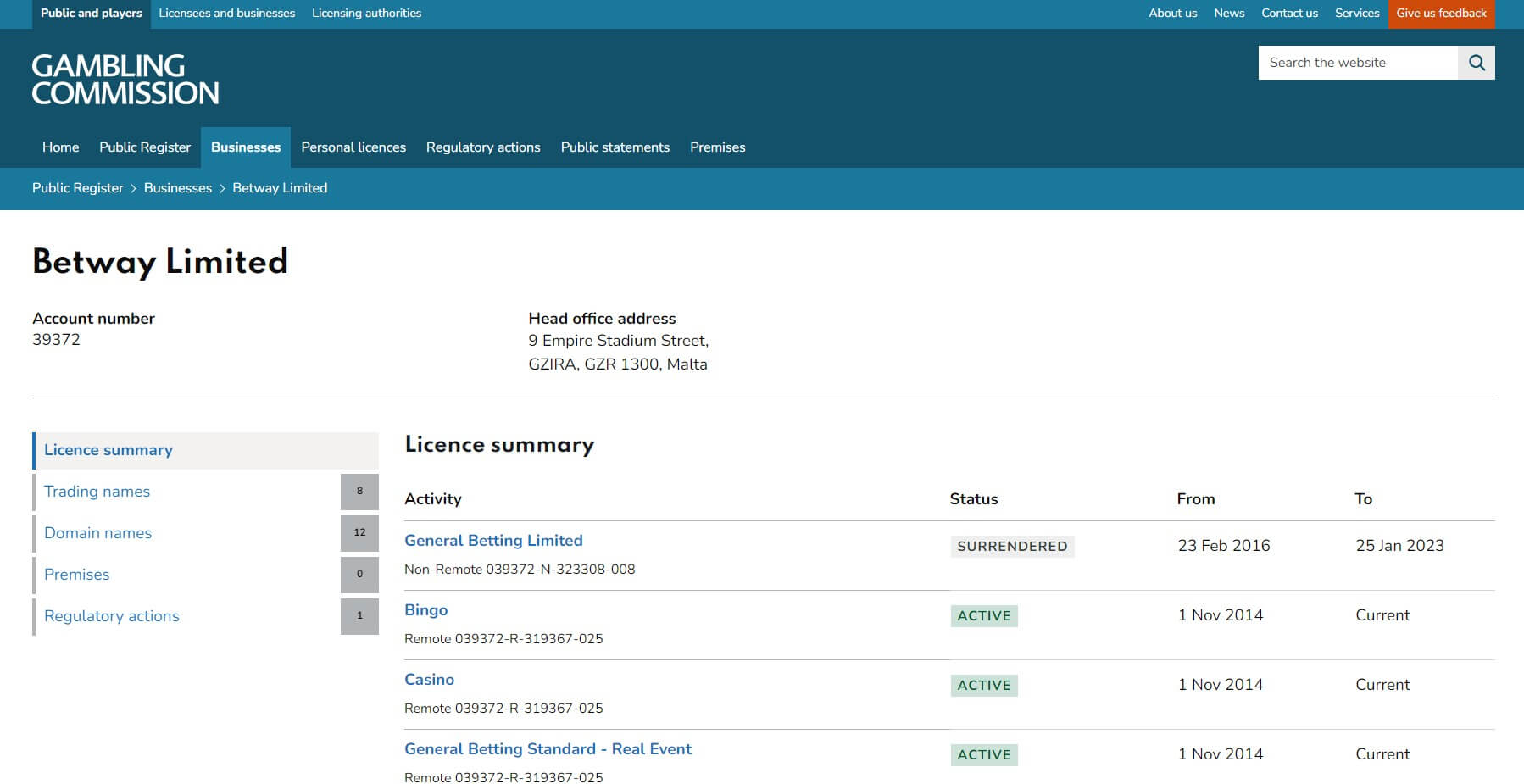Open the Bingo licence activity link
This screenshot has height=784, width=1524.
[x=425, y=610]
